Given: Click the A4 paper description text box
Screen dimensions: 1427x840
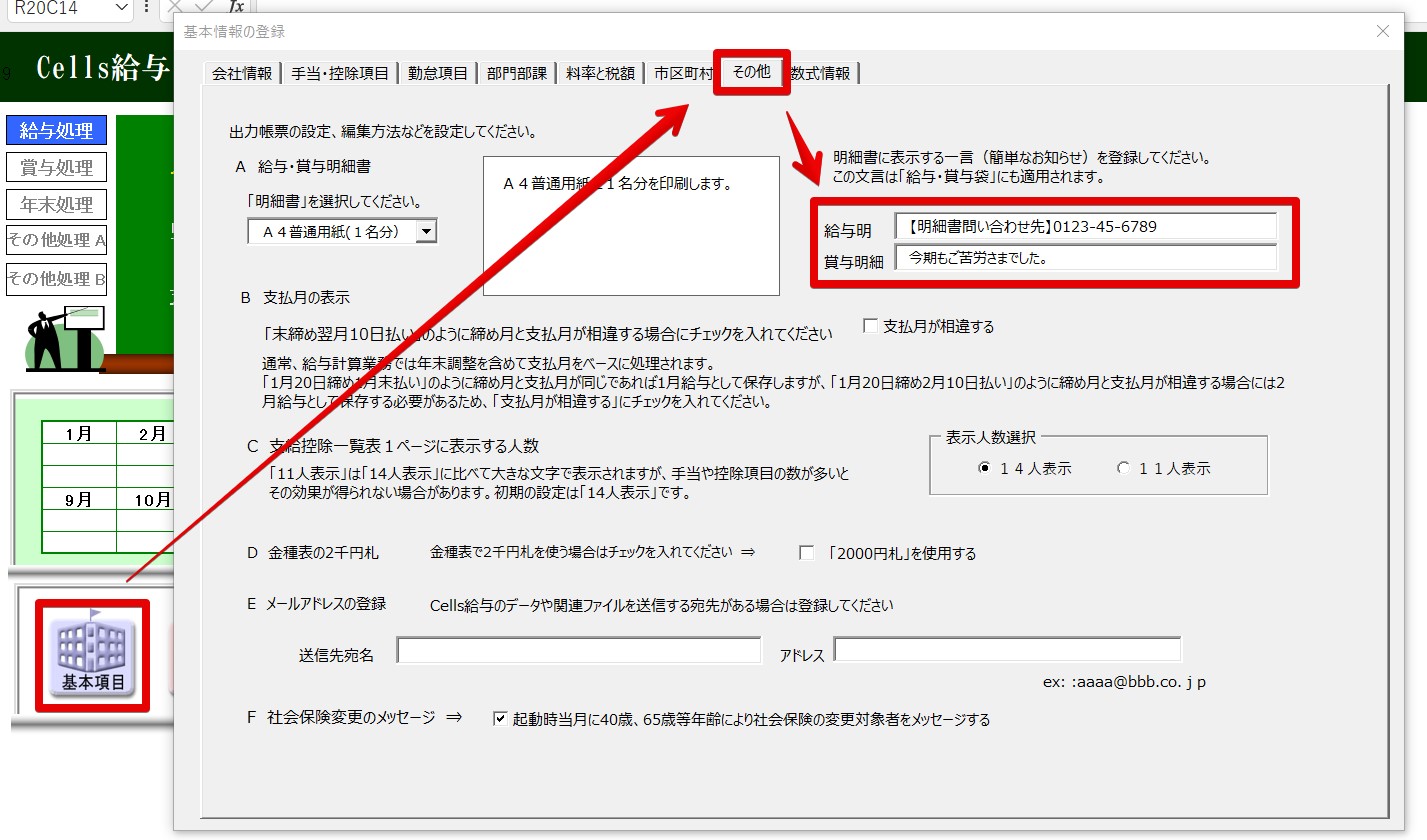Looking at the screenshot, I should pos(631,226).
